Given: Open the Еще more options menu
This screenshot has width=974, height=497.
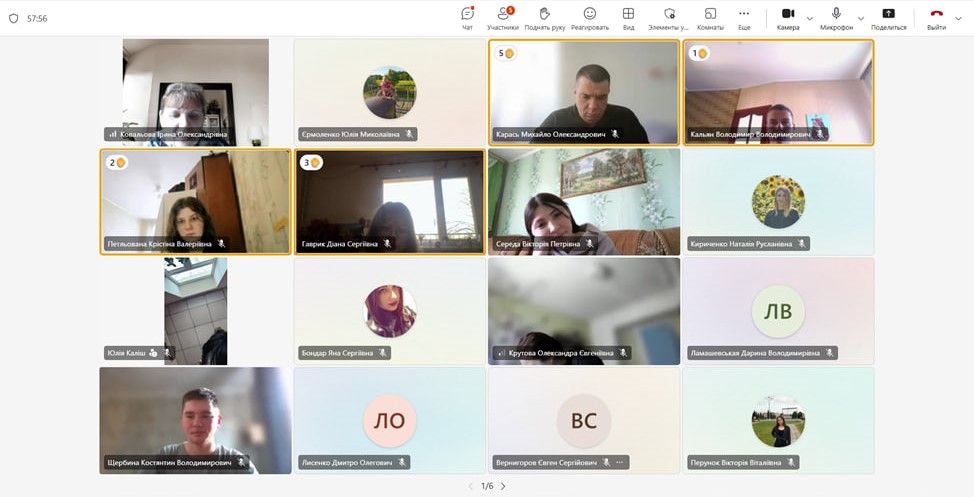Looking at the screenshot, I should (x=744, y=17).
